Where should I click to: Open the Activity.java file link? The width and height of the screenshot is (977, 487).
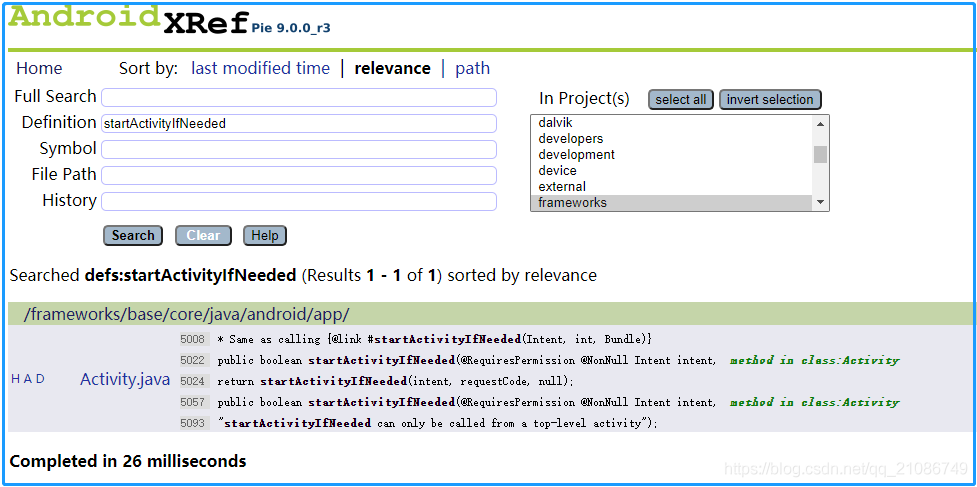[125, 379]
